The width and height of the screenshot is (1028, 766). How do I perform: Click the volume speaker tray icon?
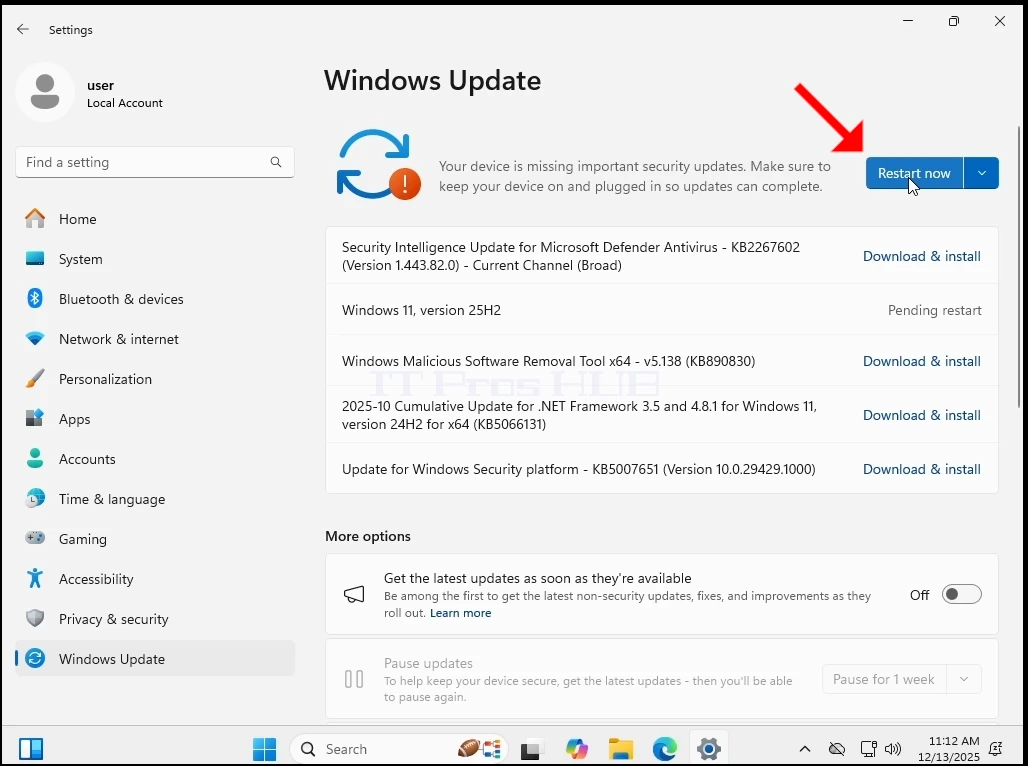click(x=892, y=749)
